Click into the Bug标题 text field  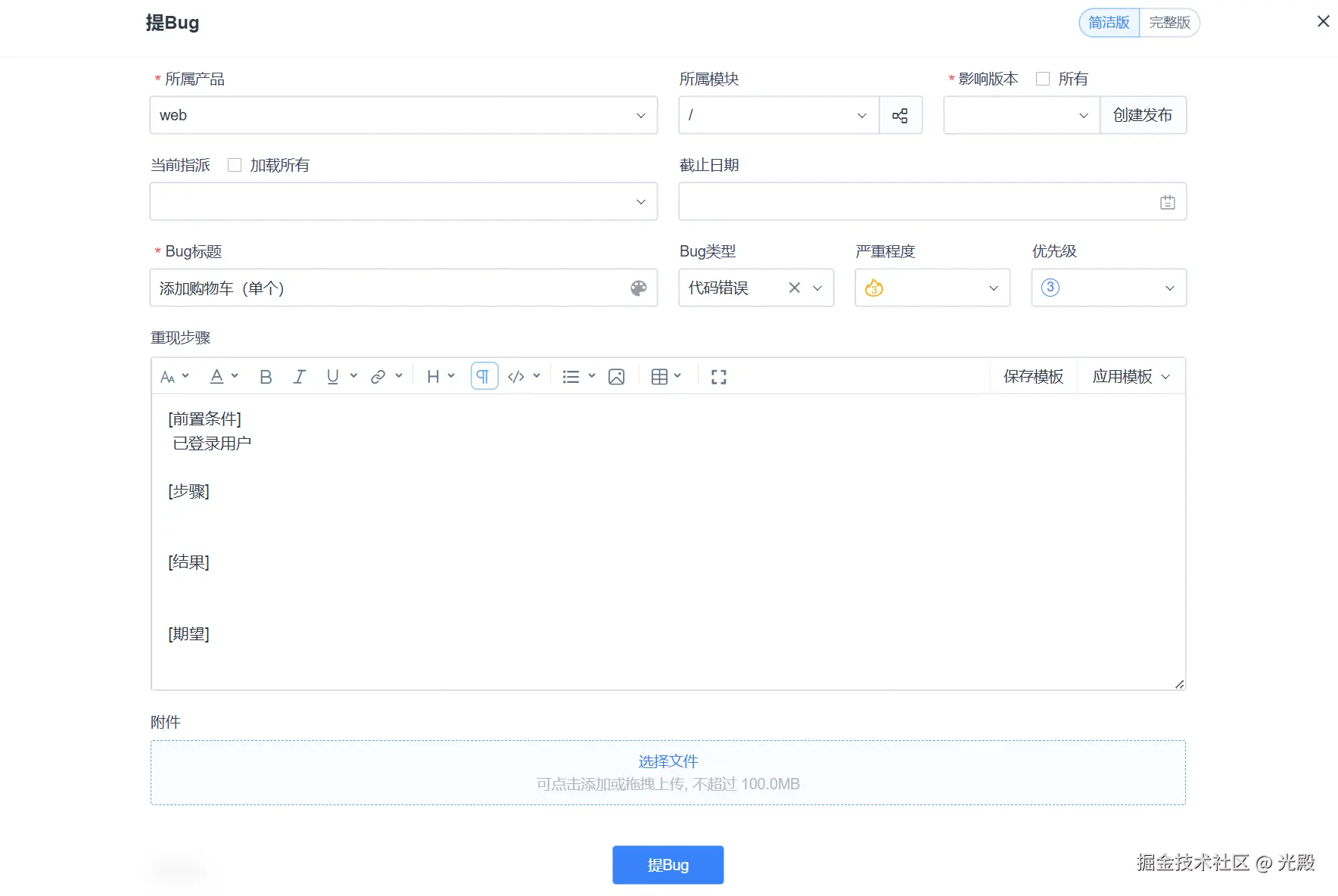point(403,288)
